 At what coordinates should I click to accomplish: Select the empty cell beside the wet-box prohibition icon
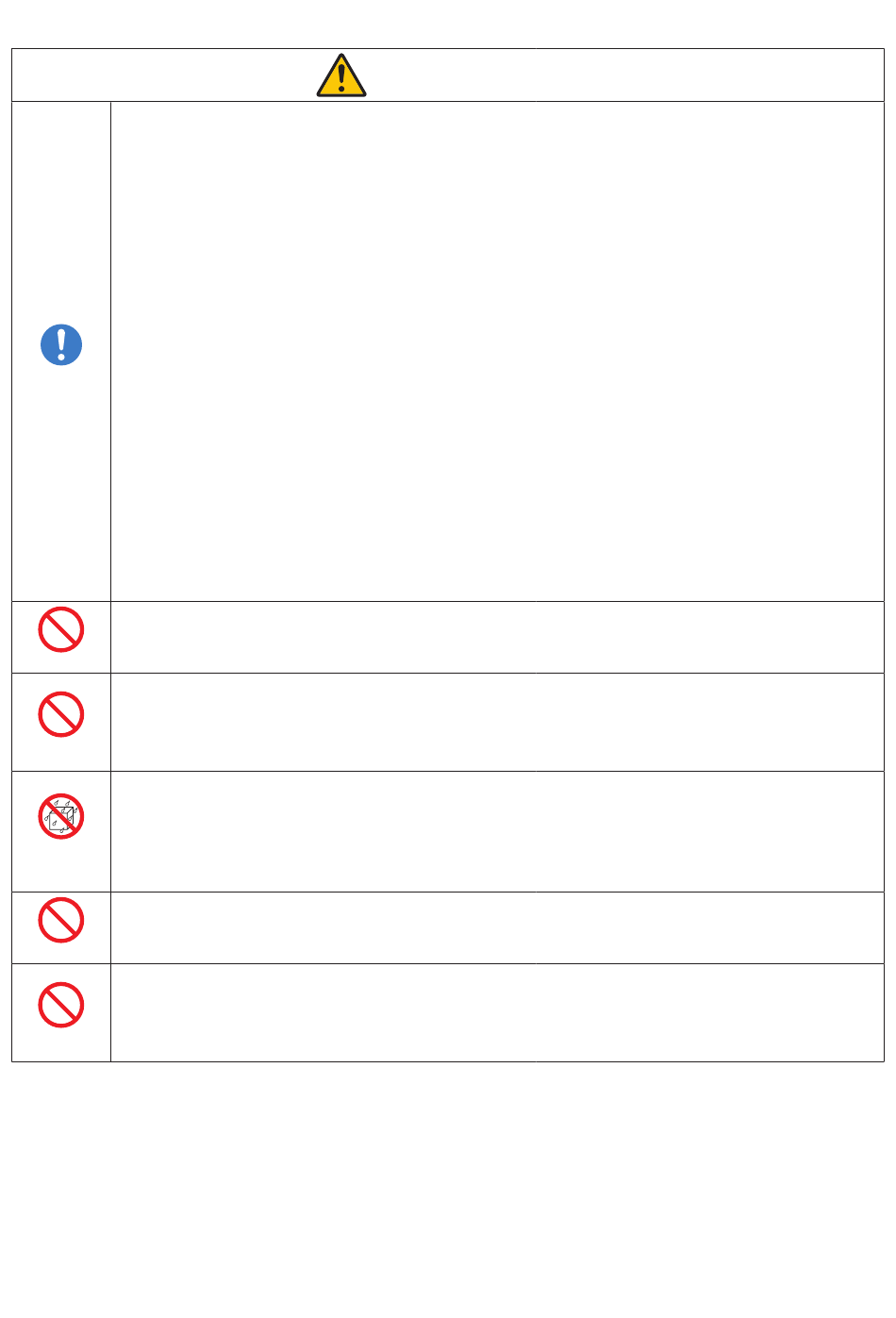[497, 831]
